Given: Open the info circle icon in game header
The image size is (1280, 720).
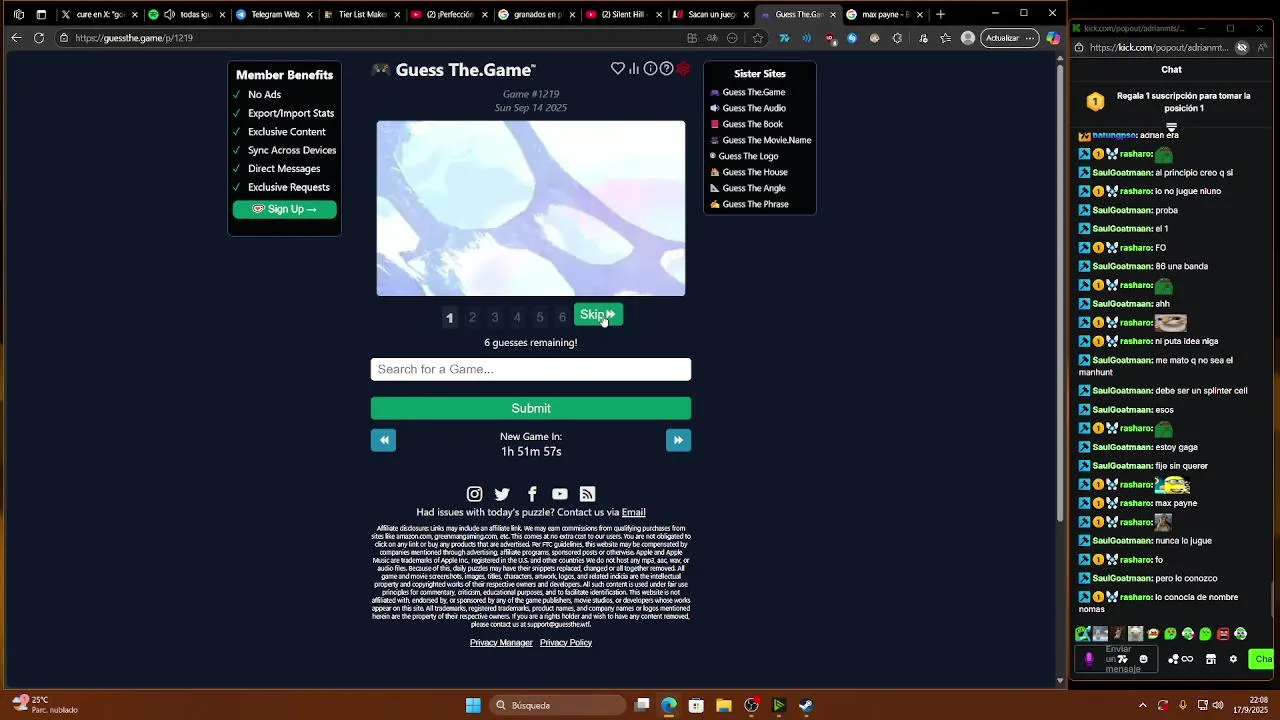Looking at the screenshot, I should pos(650,68).
